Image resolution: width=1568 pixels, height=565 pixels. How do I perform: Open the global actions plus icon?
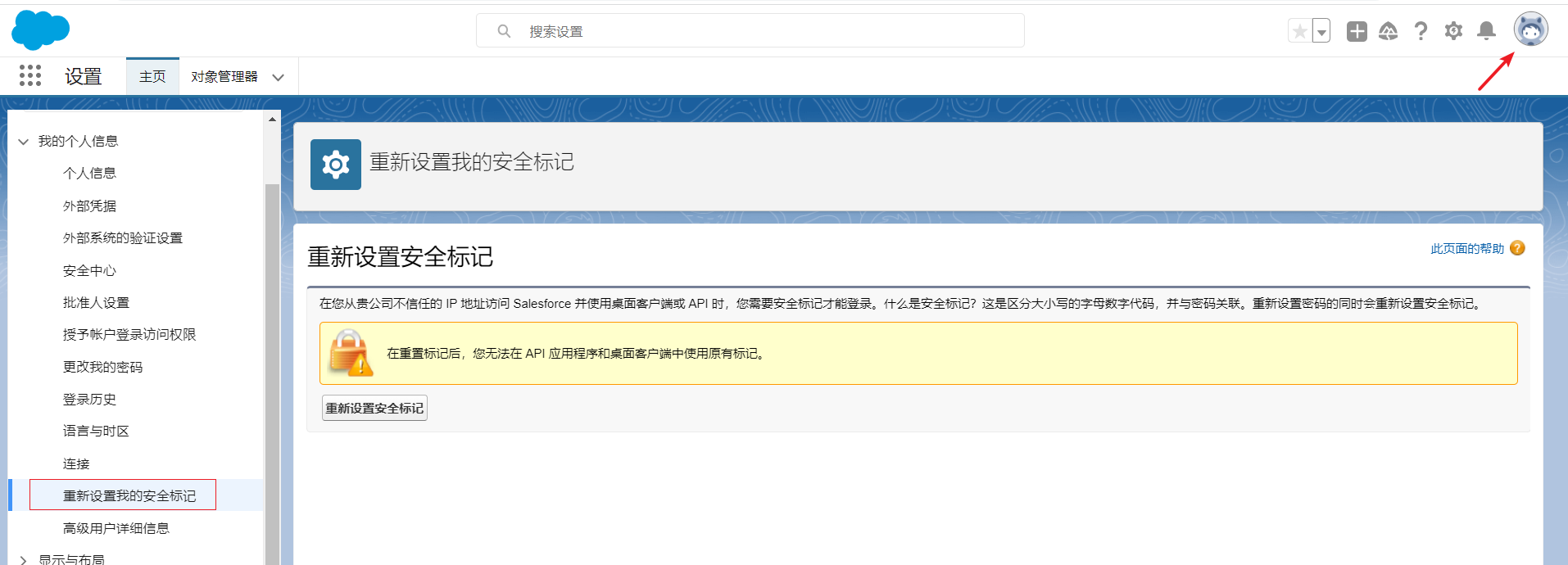tap(1357, 31)
